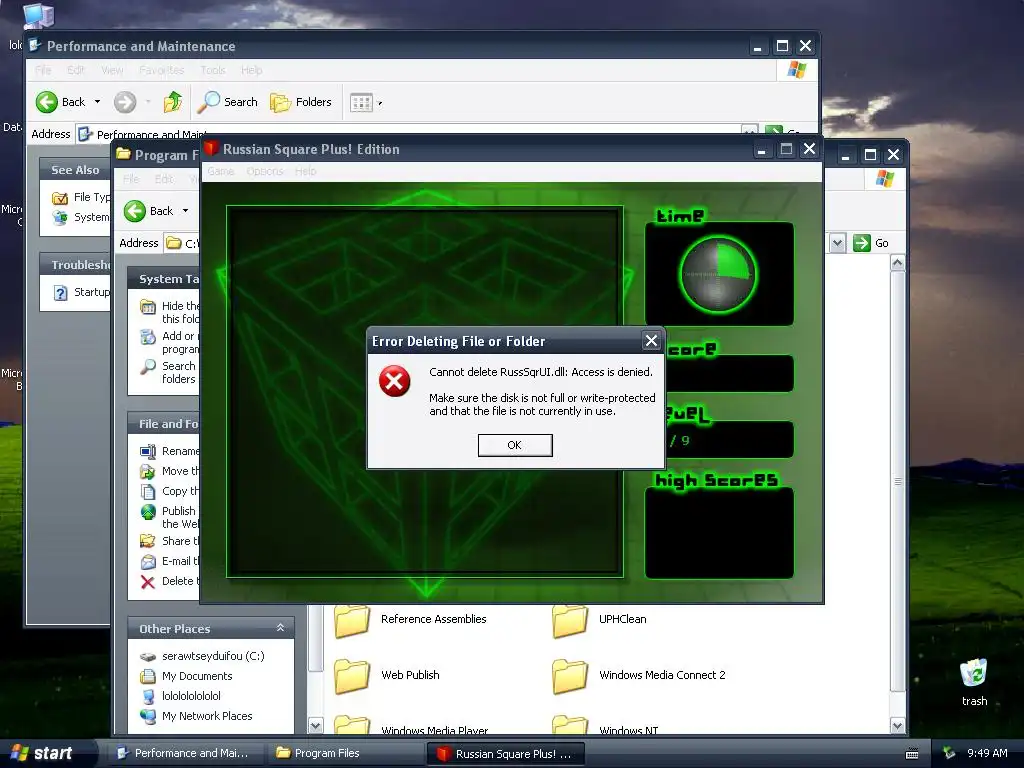Screen dimensions: 1024x768
Task: Click the time dial in Russian Square
Action: coord(718,274)
